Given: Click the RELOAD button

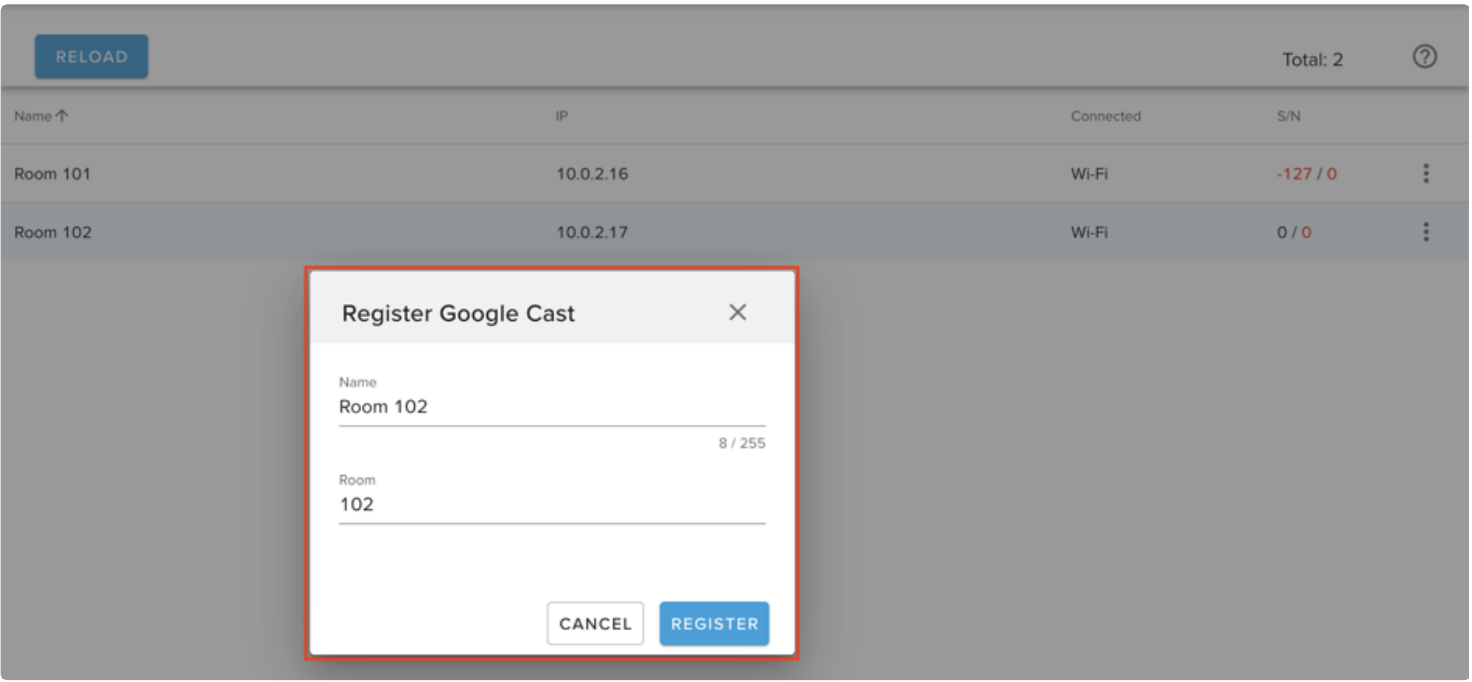Looking at the screenshot, I should [x=91, y=57].
